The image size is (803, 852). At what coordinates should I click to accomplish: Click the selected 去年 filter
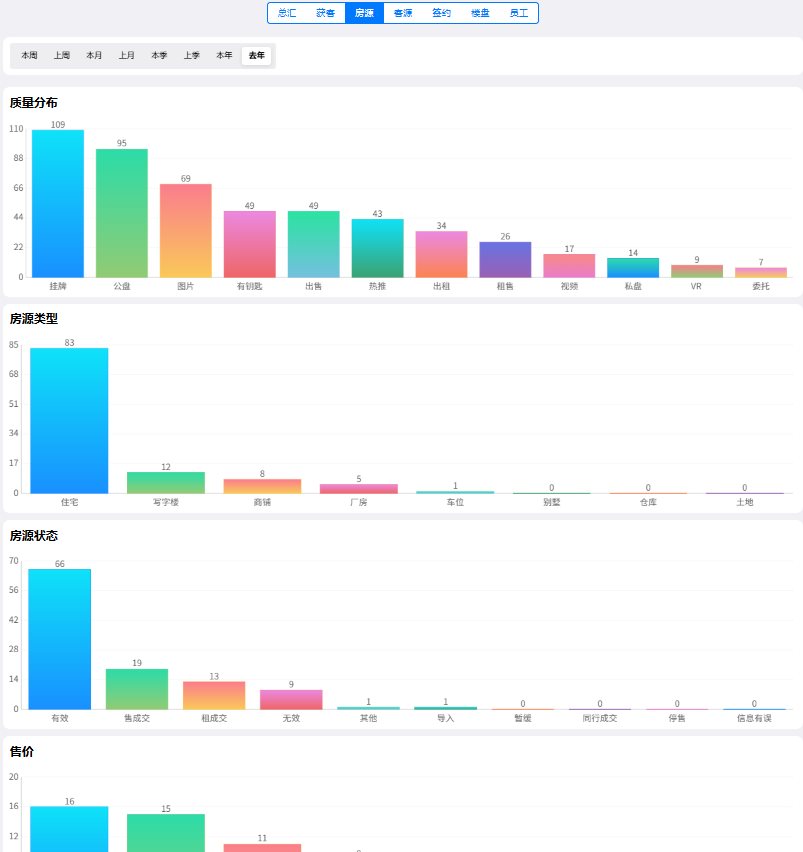[x=256, y=55]
